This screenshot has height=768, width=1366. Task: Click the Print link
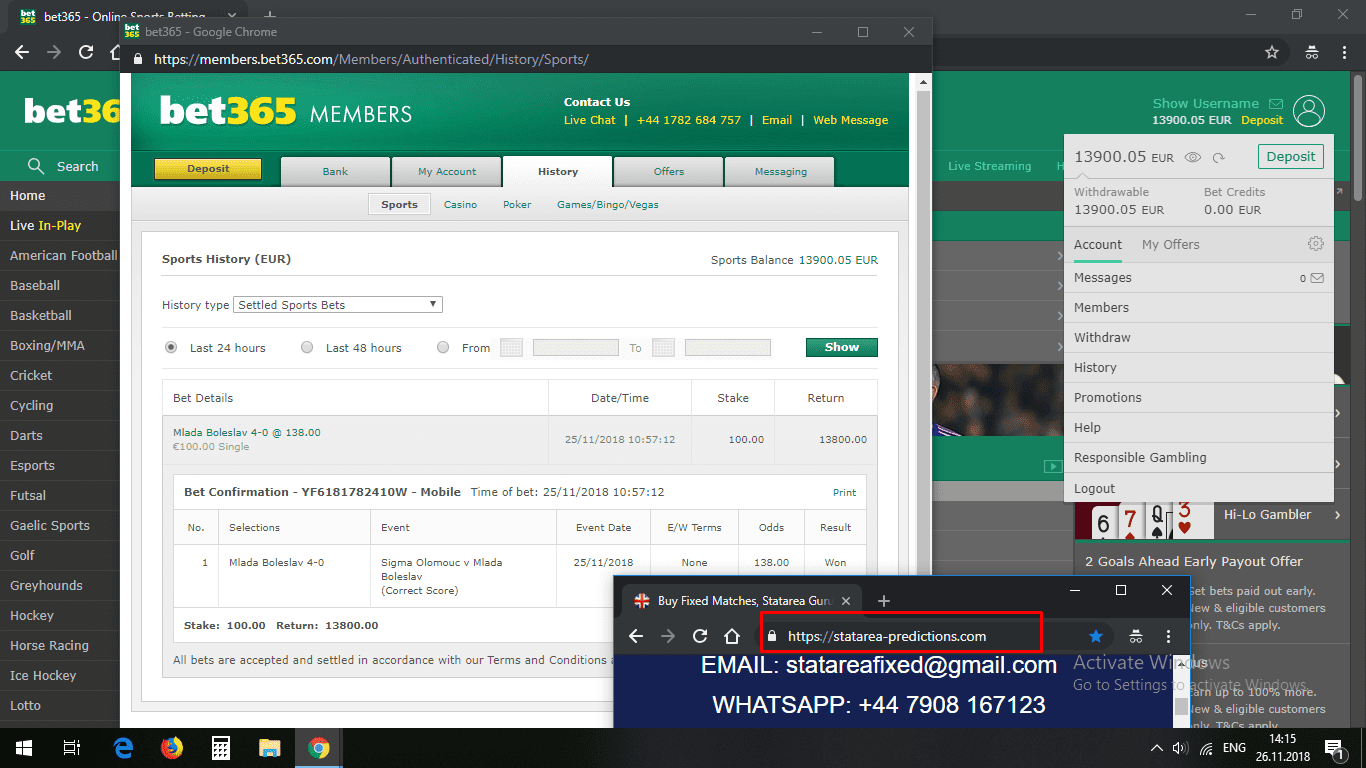click(845, 492)
